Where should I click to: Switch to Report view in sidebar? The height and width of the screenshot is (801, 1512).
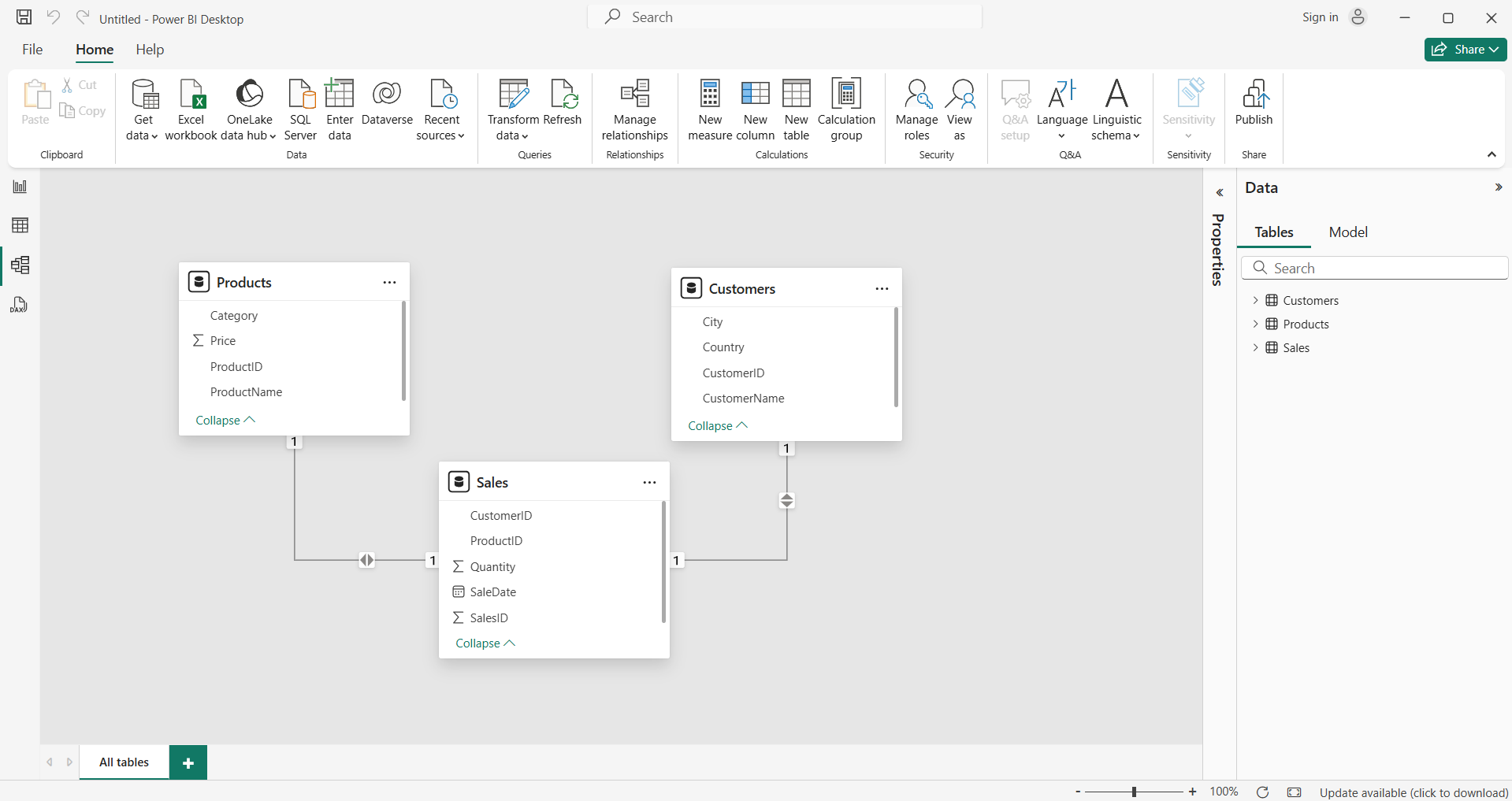point(20,187)
